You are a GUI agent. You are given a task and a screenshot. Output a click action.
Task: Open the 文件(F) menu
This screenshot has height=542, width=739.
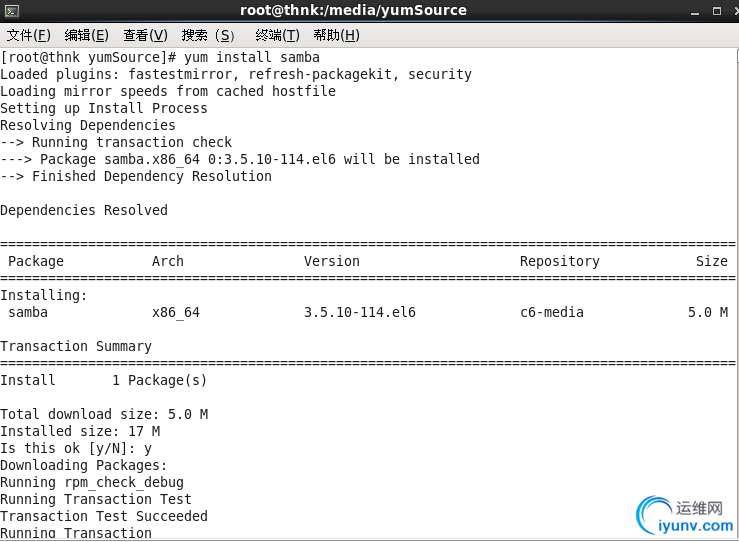[29, 35]
